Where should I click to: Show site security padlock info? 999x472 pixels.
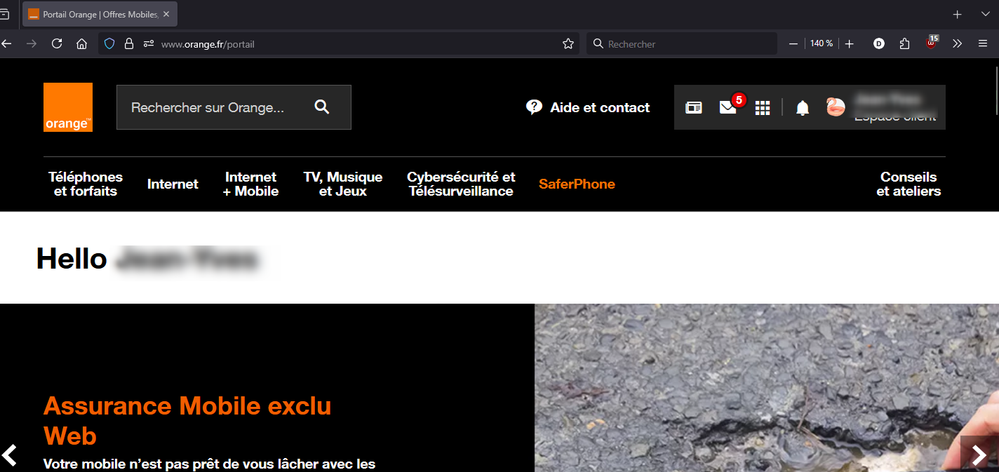[129, 44]
